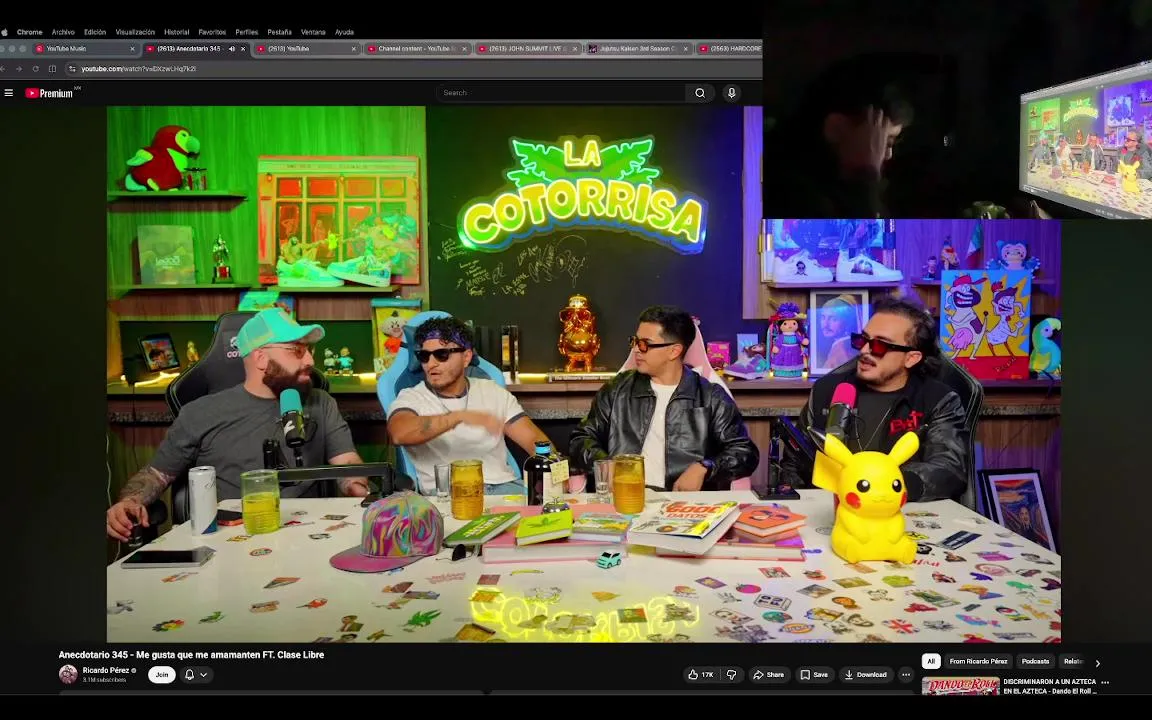Click the Save button
Image resolution: width=1152 pixels, height=720 pixels.
click(x=814, y=674)
